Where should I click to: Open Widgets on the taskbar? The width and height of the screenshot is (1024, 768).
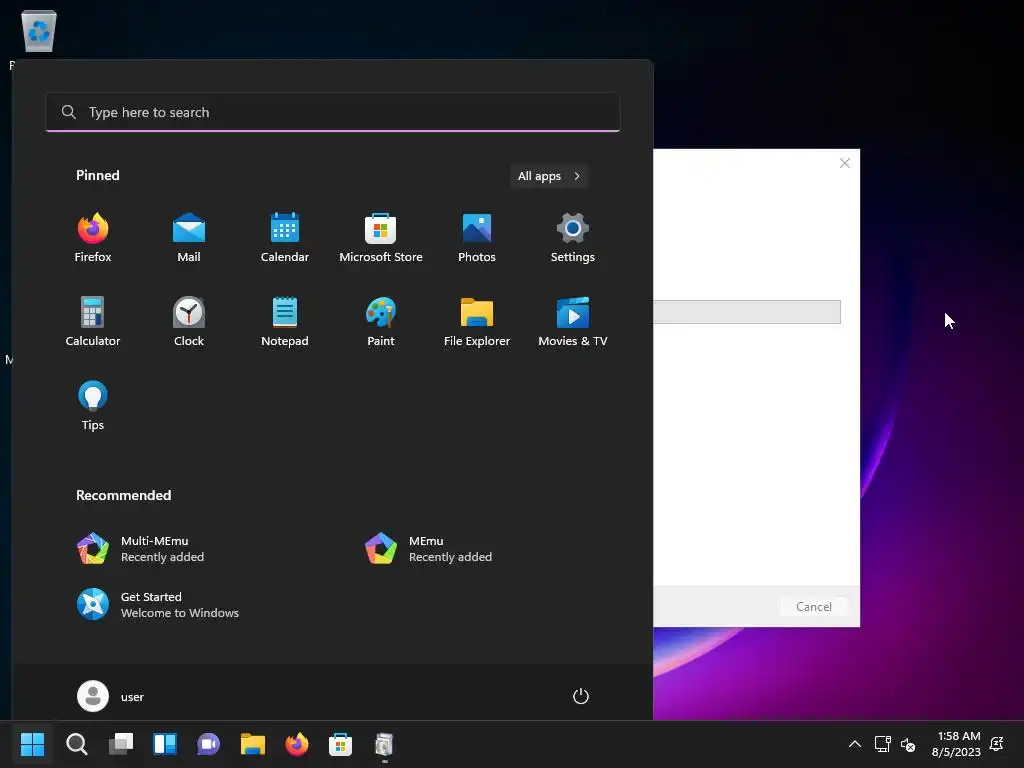coord(165,744)
